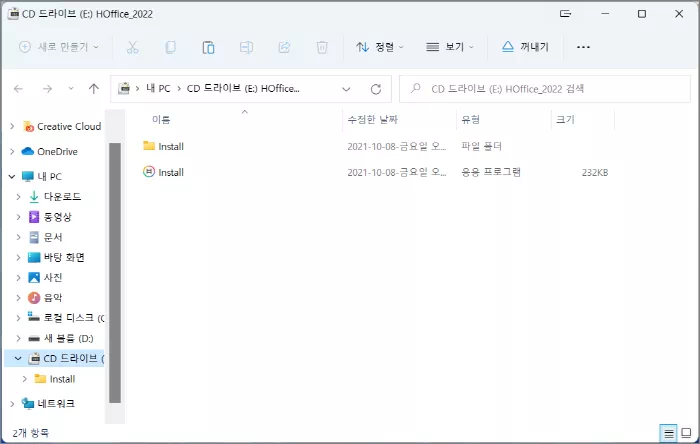700x444 pixels.
Task: Open 로컬 디스크 (C:) in sidebar
Action: pos(74,318)
